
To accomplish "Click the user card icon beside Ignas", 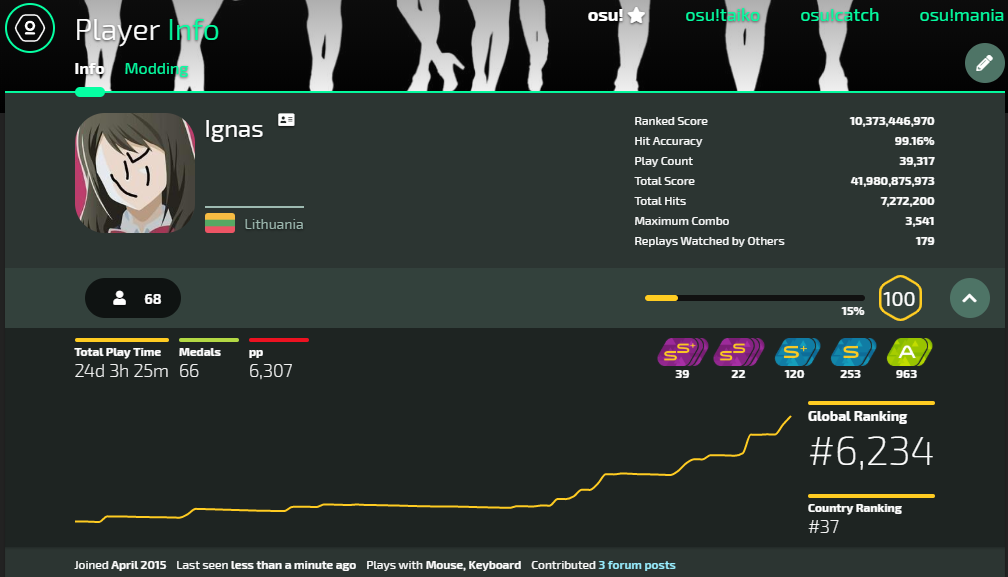I will tap(286, 120).
